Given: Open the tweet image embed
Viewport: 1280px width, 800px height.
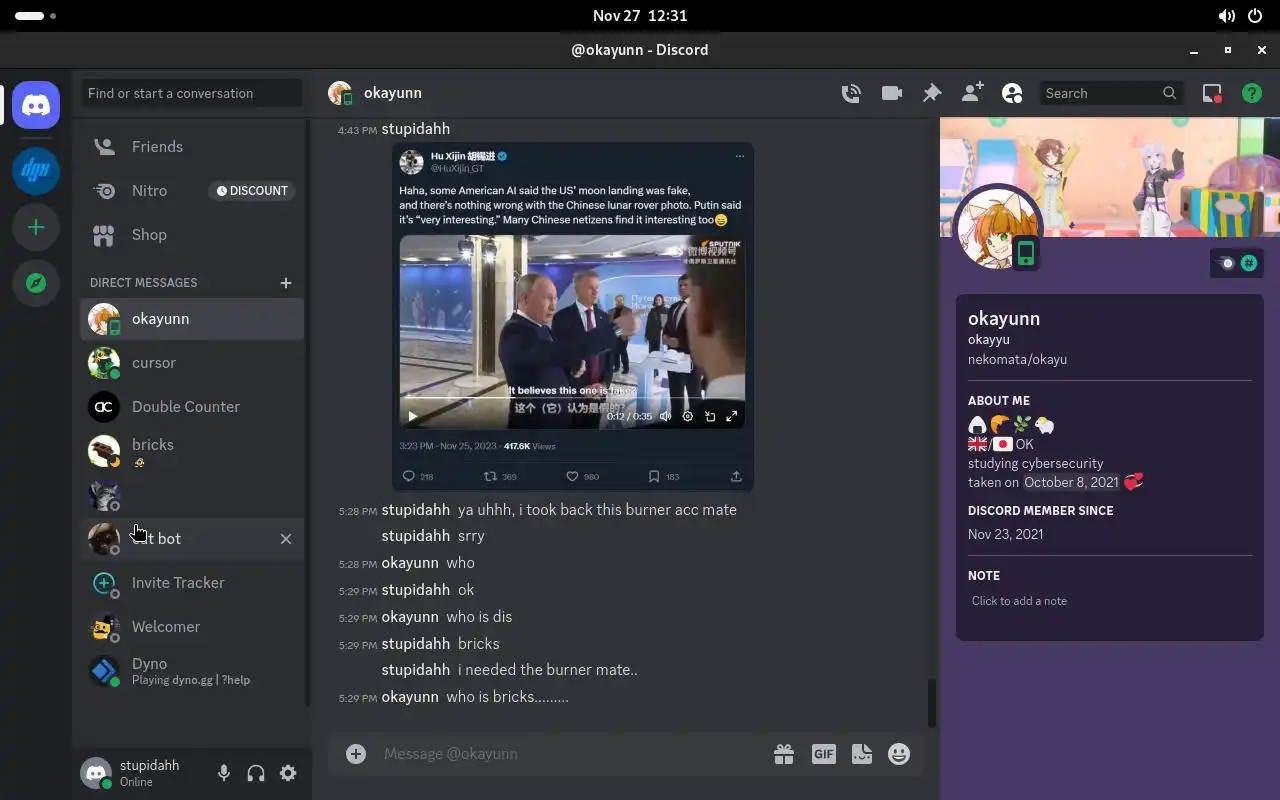Looking at the screenshot, I should [x=572, y=317].
